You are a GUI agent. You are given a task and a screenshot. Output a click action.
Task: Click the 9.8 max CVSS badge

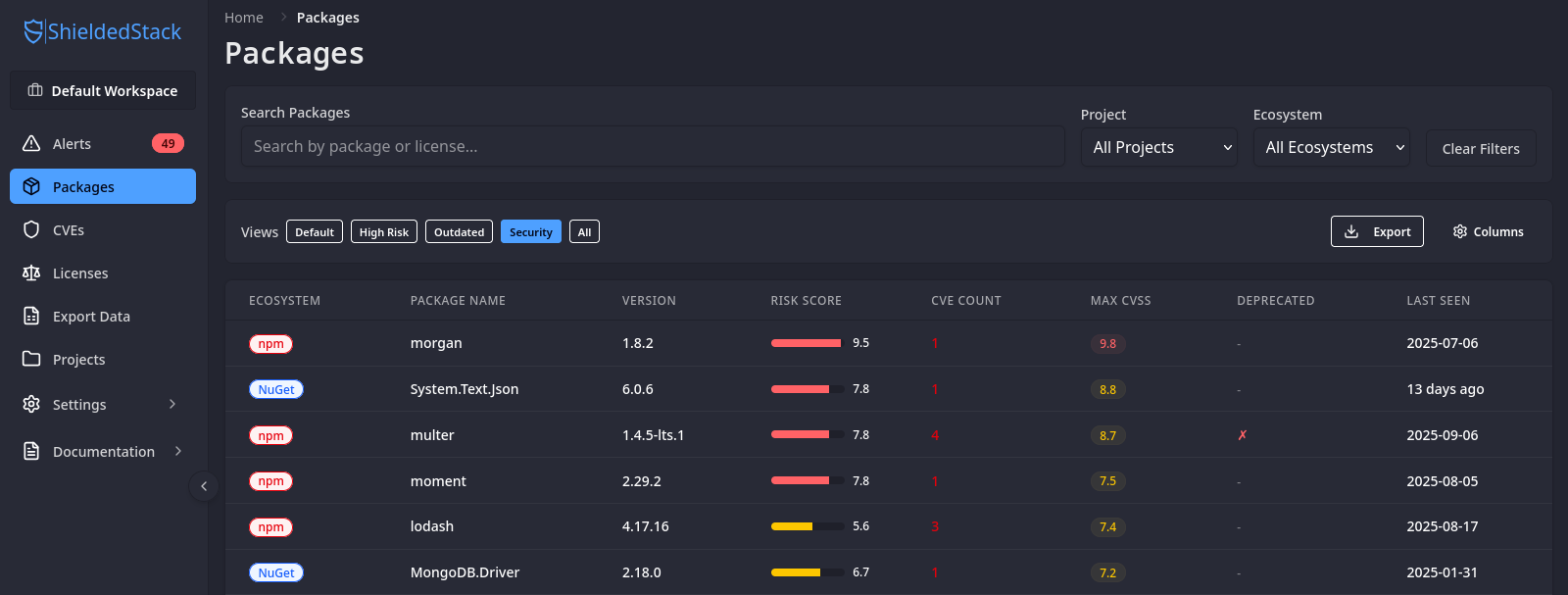[x=1107, y=344]
